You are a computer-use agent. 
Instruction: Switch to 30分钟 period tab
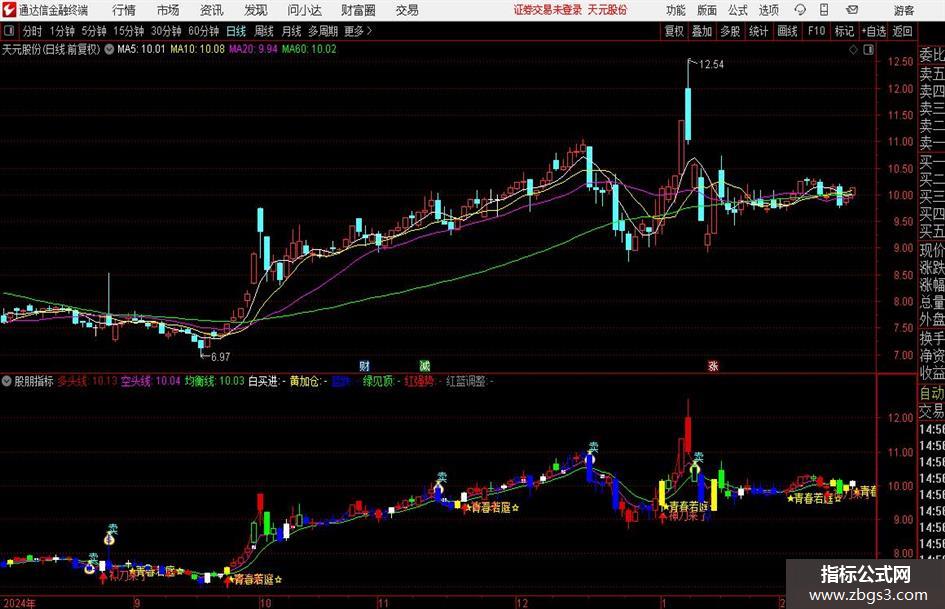click(166, 31)
